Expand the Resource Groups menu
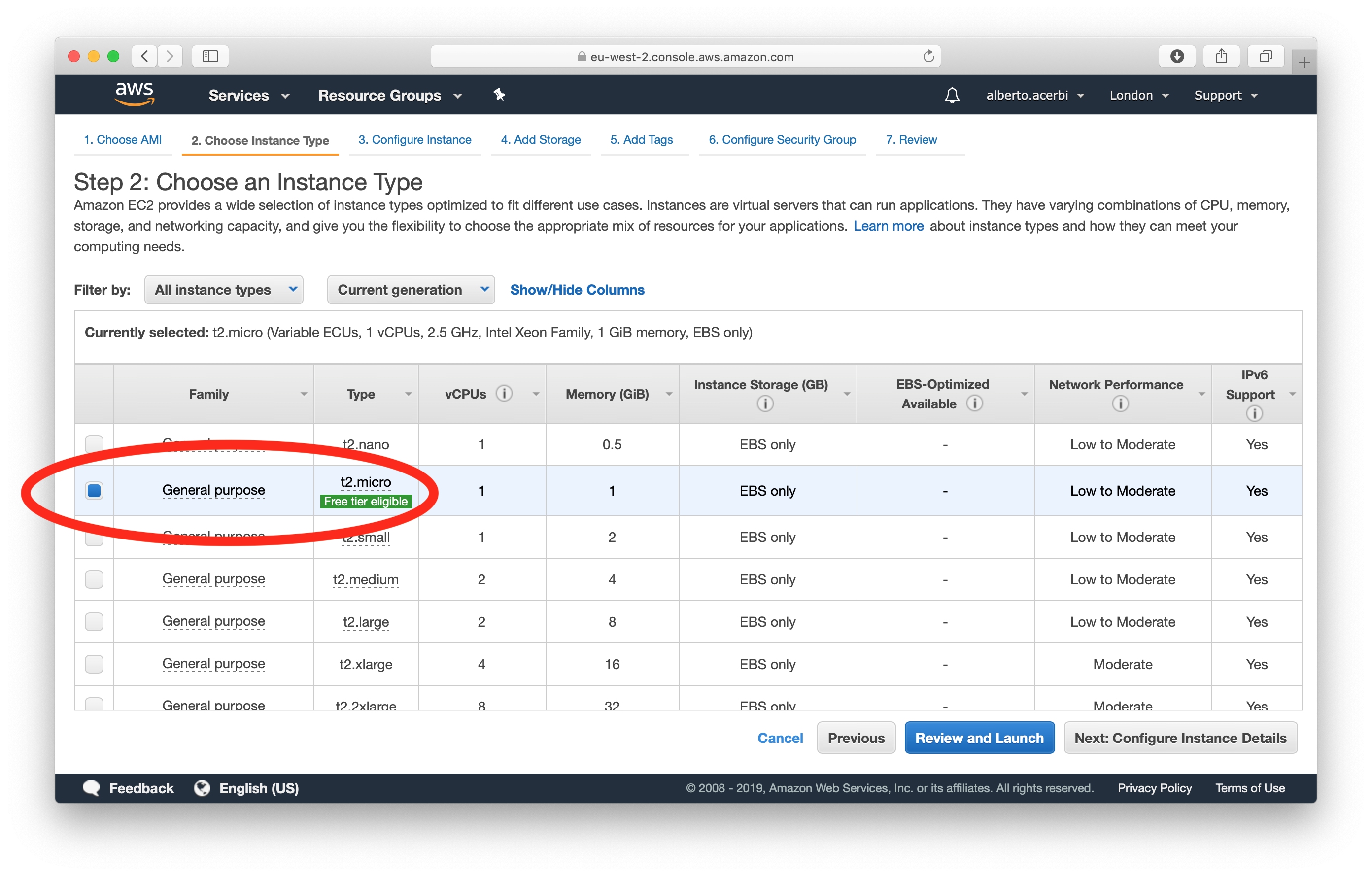 pos(390,95)
